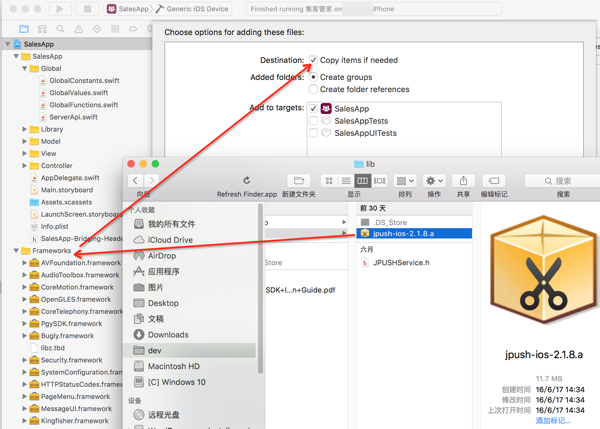Toggle SalesApp target checkbox
The image size is (600, 429).
tap(313, 109)
